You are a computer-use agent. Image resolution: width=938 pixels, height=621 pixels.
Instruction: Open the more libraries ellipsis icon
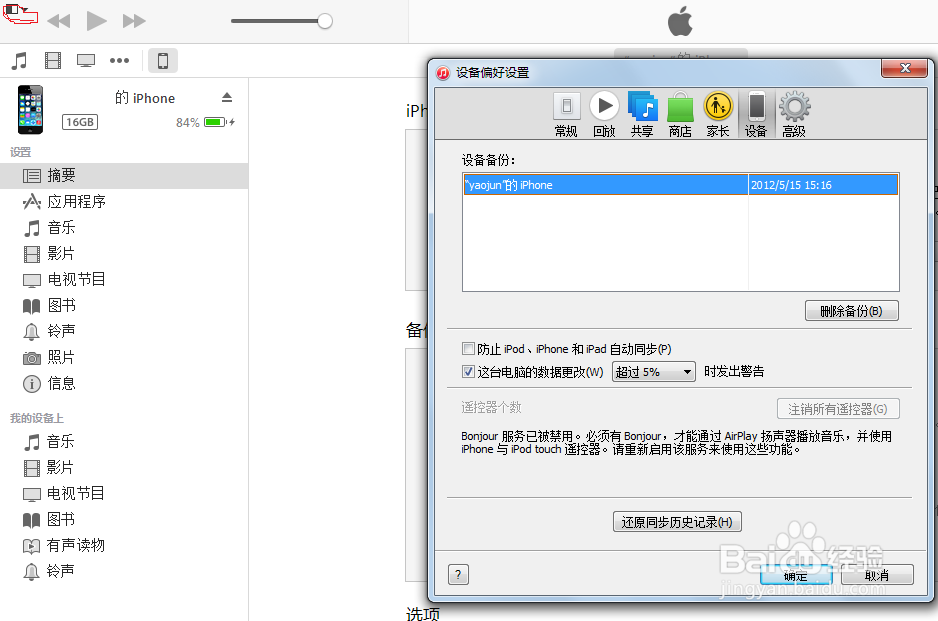point(119,60)
